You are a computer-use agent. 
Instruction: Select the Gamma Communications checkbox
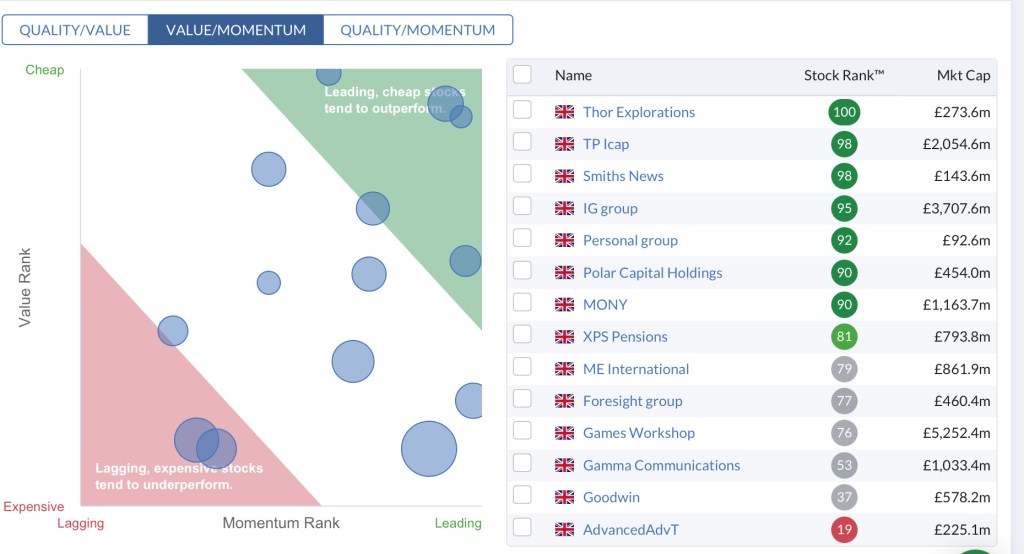click(522, 463)
